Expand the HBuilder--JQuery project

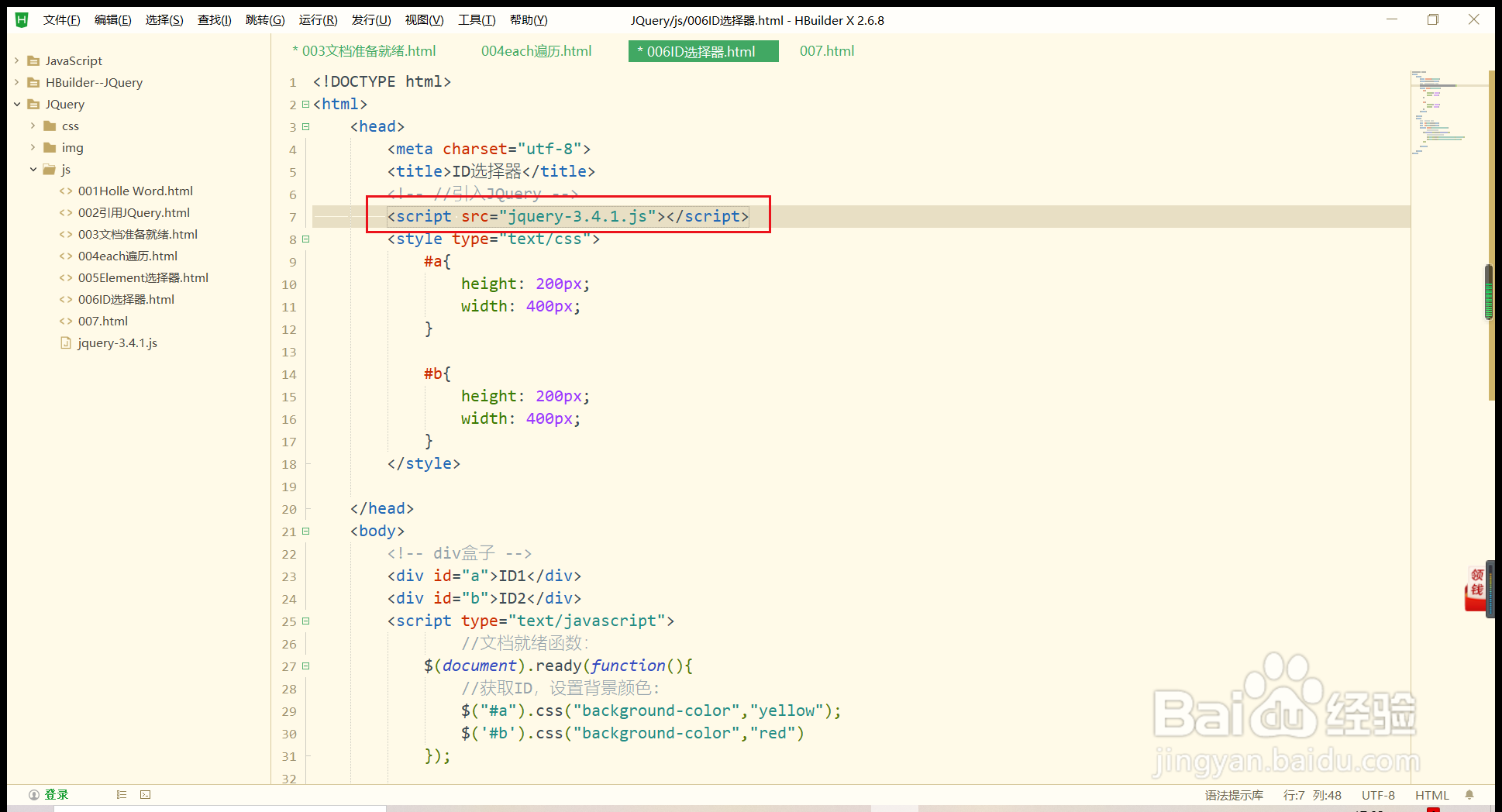[x=17, y=82]
